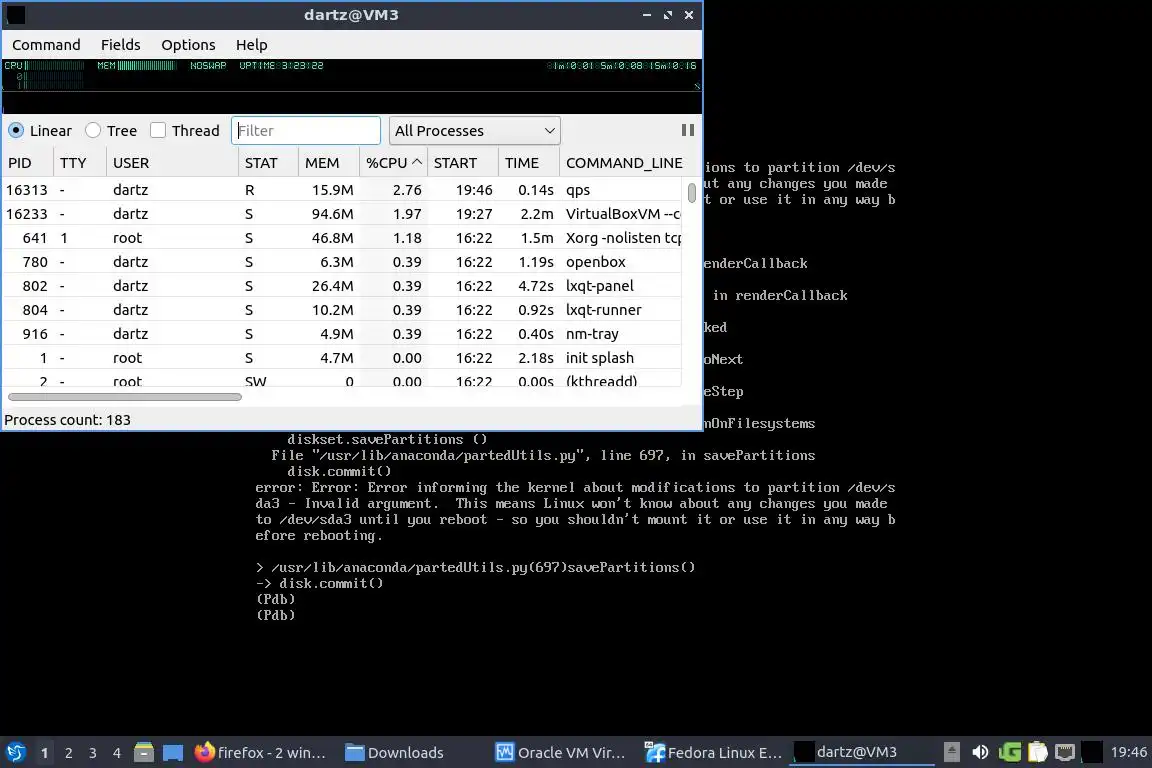Sort processes by the STAT column

click(267, 163)
